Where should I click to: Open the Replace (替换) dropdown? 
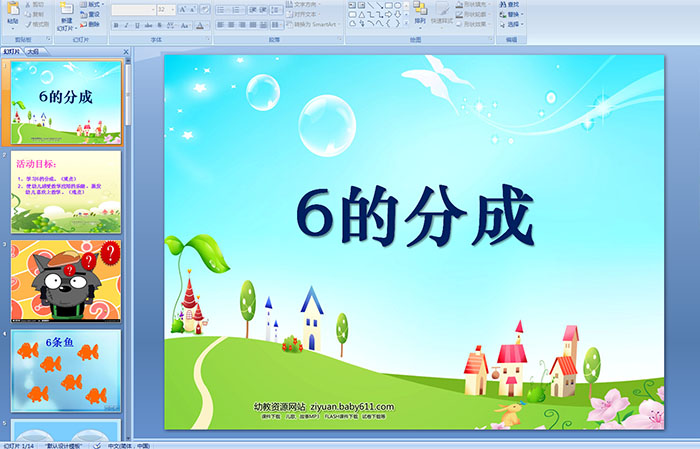(x=512, y=14)
